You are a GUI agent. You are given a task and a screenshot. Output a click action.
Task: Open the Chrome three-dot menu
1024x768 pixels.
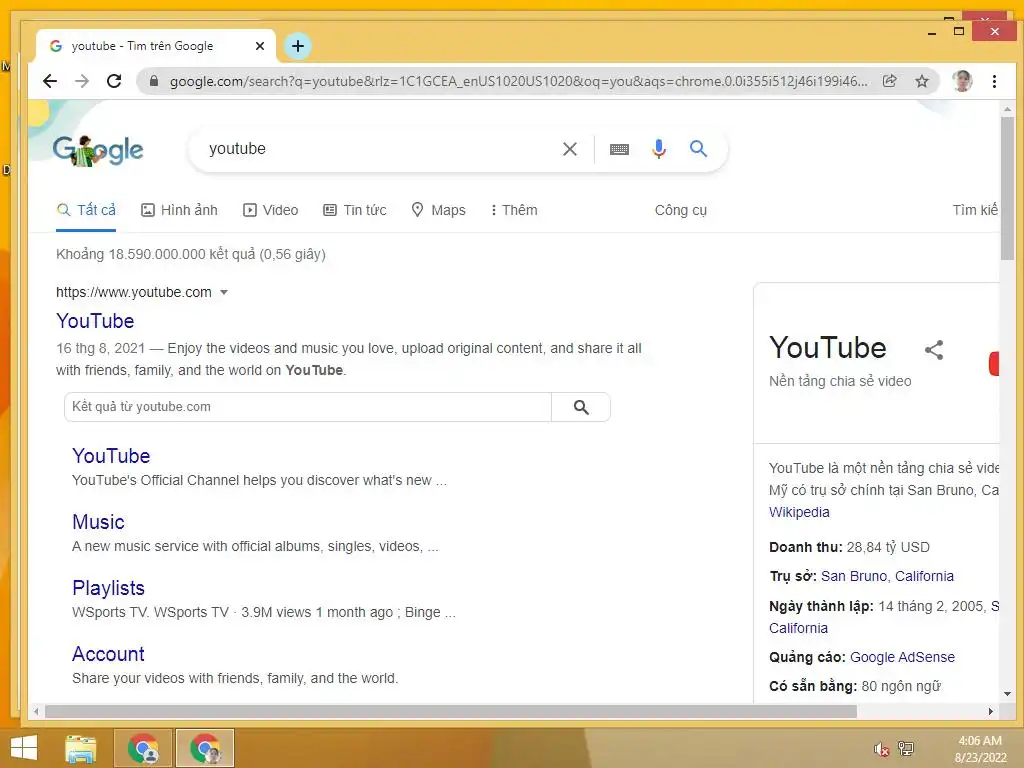coord(994,81)
